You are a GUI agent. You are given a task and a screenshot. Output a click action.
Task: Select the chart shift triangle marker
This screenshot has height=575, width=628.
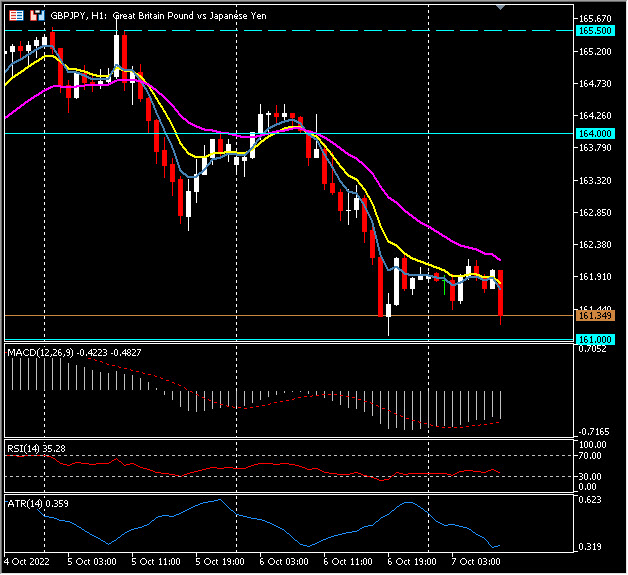coord(501,8)
